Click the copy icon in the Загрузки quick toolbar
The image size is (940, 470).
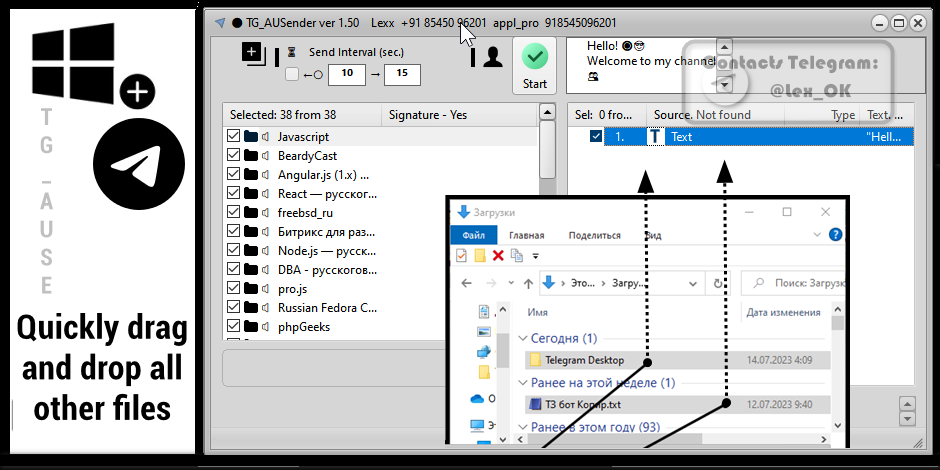tap(516, 256)
